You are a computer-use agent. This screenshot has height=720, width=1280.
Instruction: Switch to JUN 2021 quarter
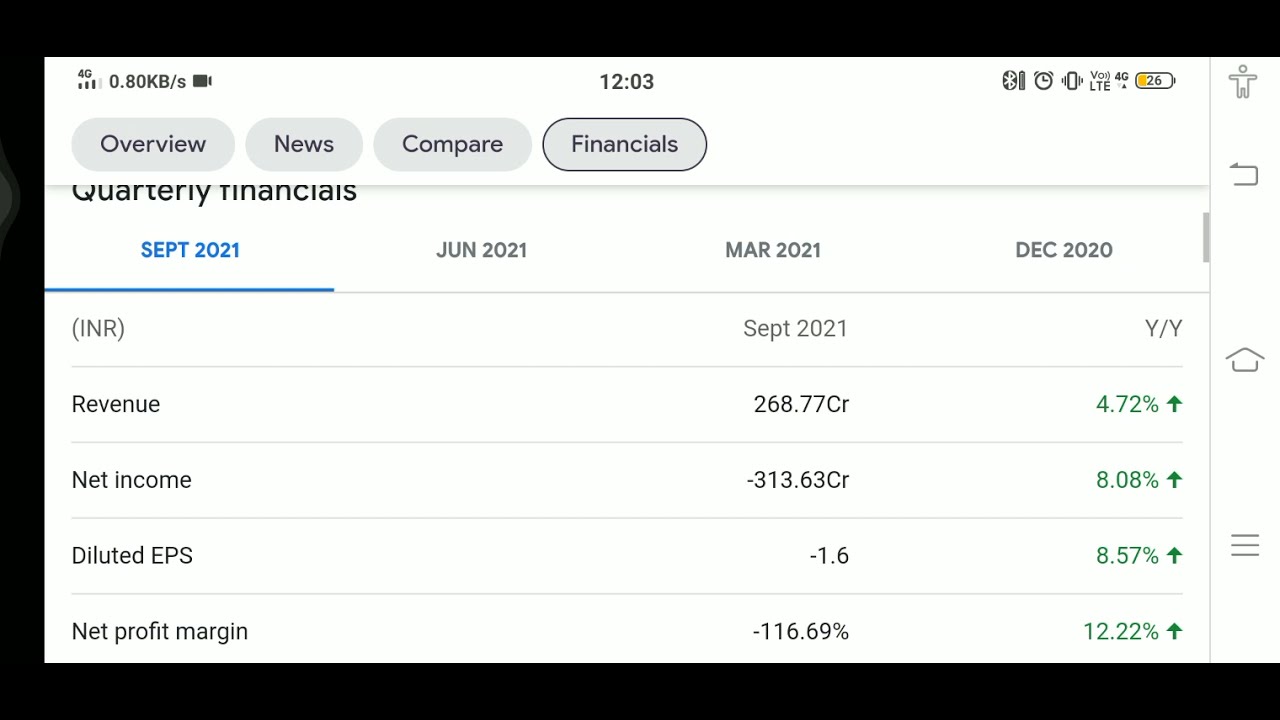click(481, 251)
